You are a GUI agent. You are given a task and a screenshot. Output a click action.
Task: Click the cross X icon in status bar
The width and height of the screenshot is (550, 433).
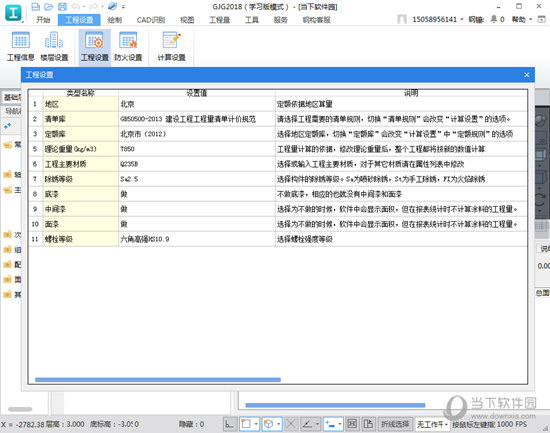[291, 424]
